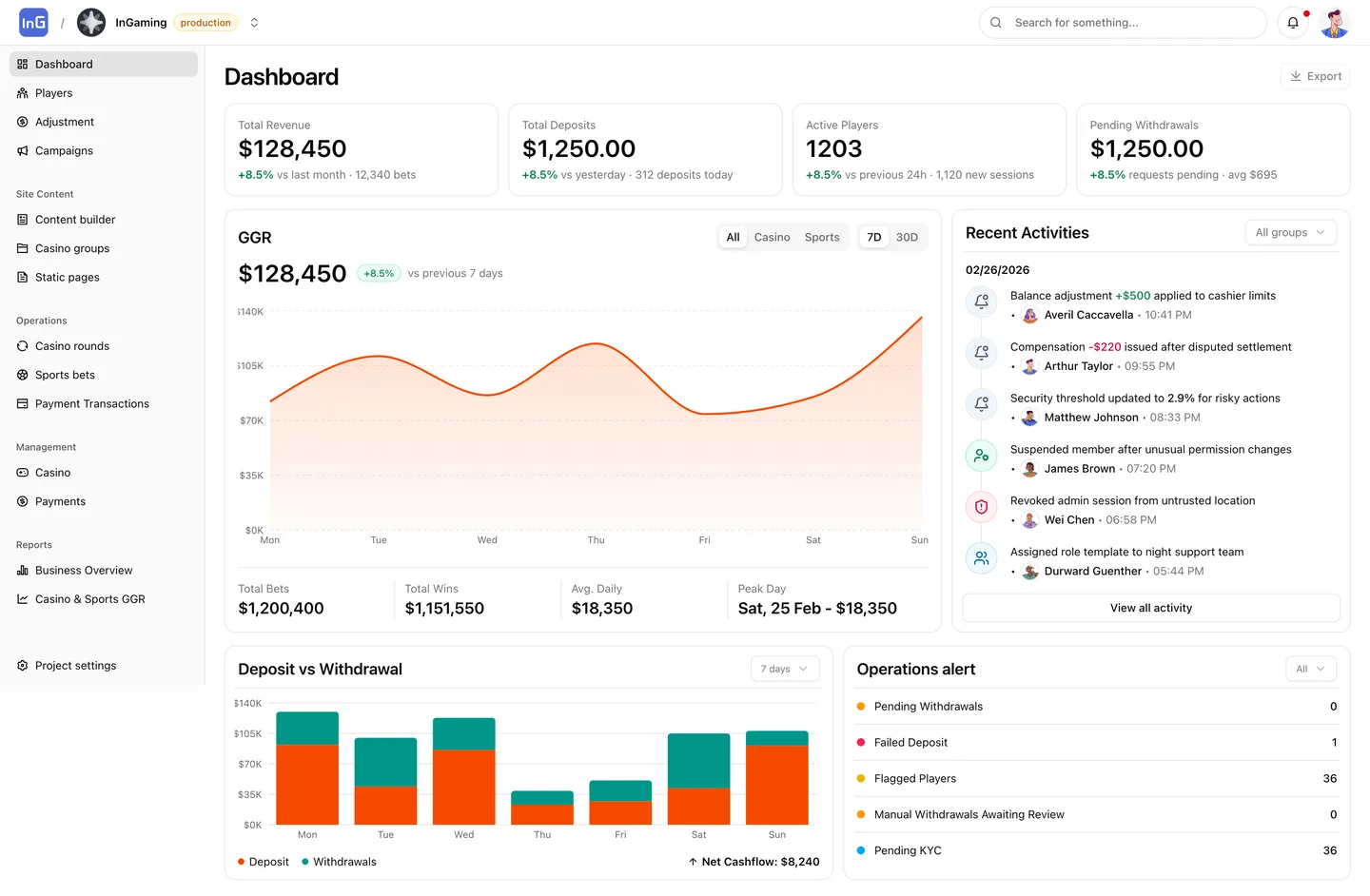Select the 30D time range toggle
Viewport: 1370px width, 896px height.
pyautogui.click(x=907, y=237)
